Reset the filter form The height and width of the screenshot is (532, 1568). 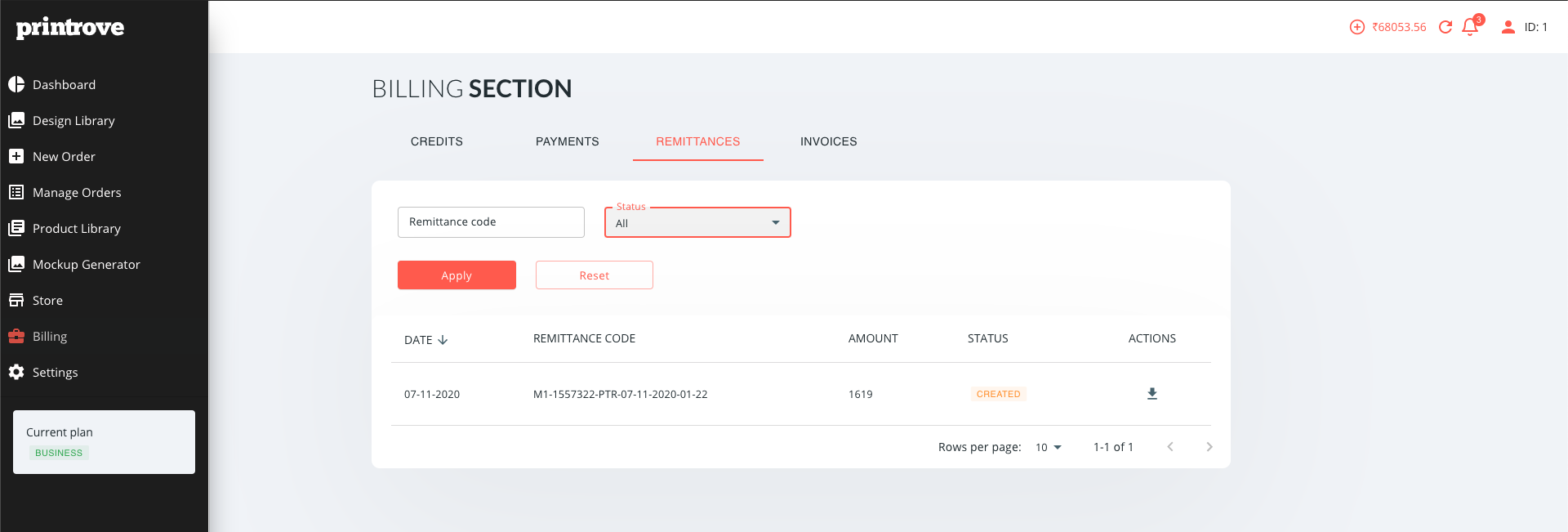[595, 275]
